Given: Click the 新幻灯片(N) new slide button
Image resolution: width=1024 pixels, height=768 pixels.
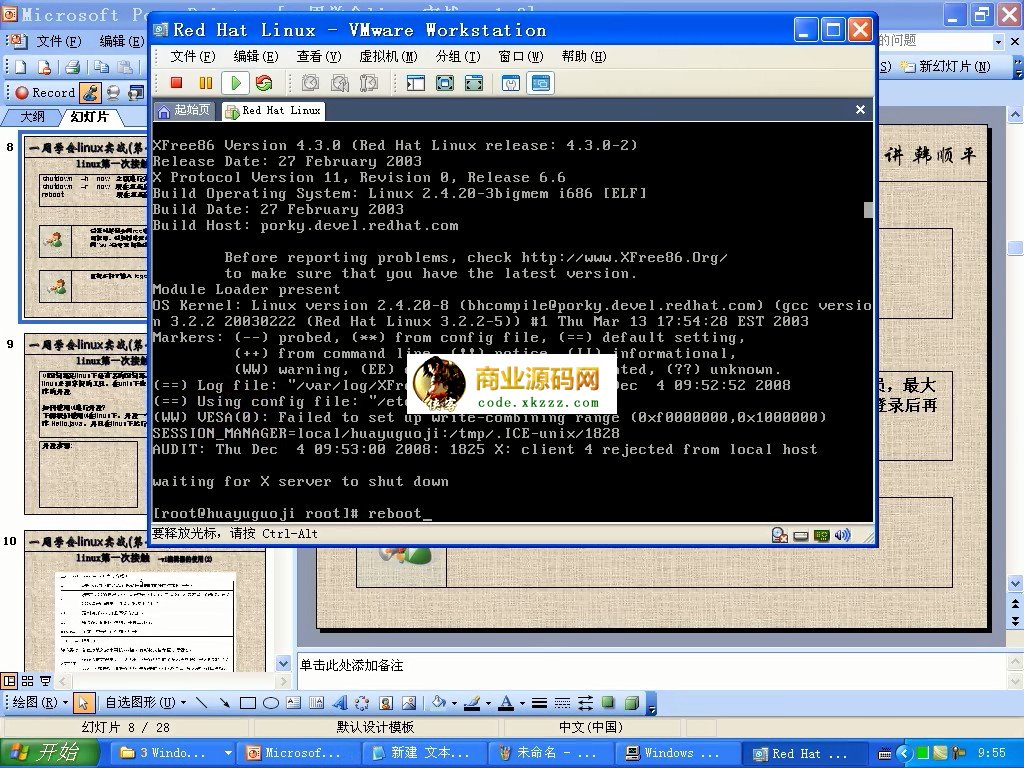Looking at the screenshot, I should coord(946,66).
